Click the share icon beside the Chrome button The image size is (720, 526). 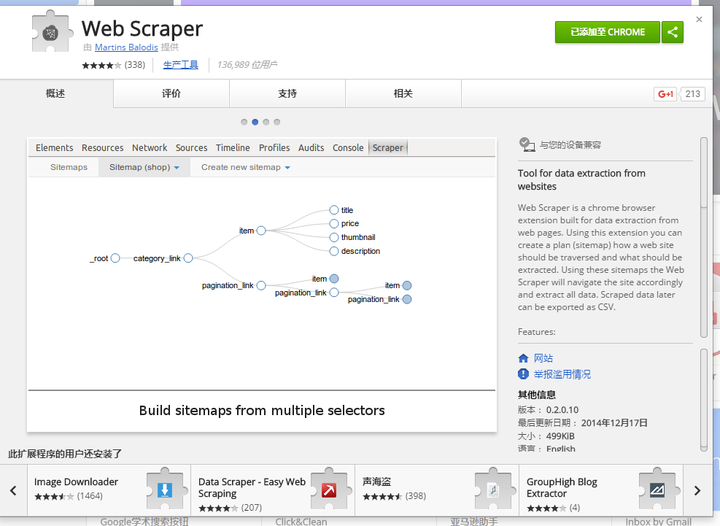[672, 32]
